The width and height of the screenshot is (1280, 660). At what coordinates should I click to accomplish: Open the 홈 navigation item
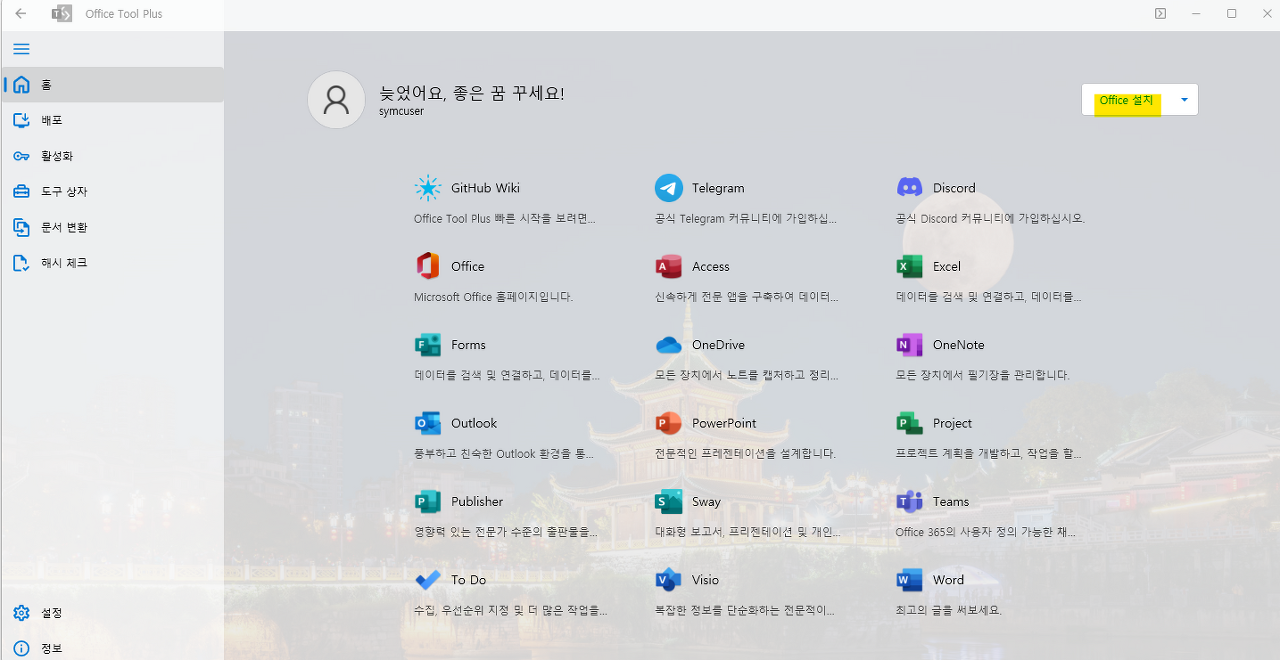pyautogui.click(x=112, y=85)
